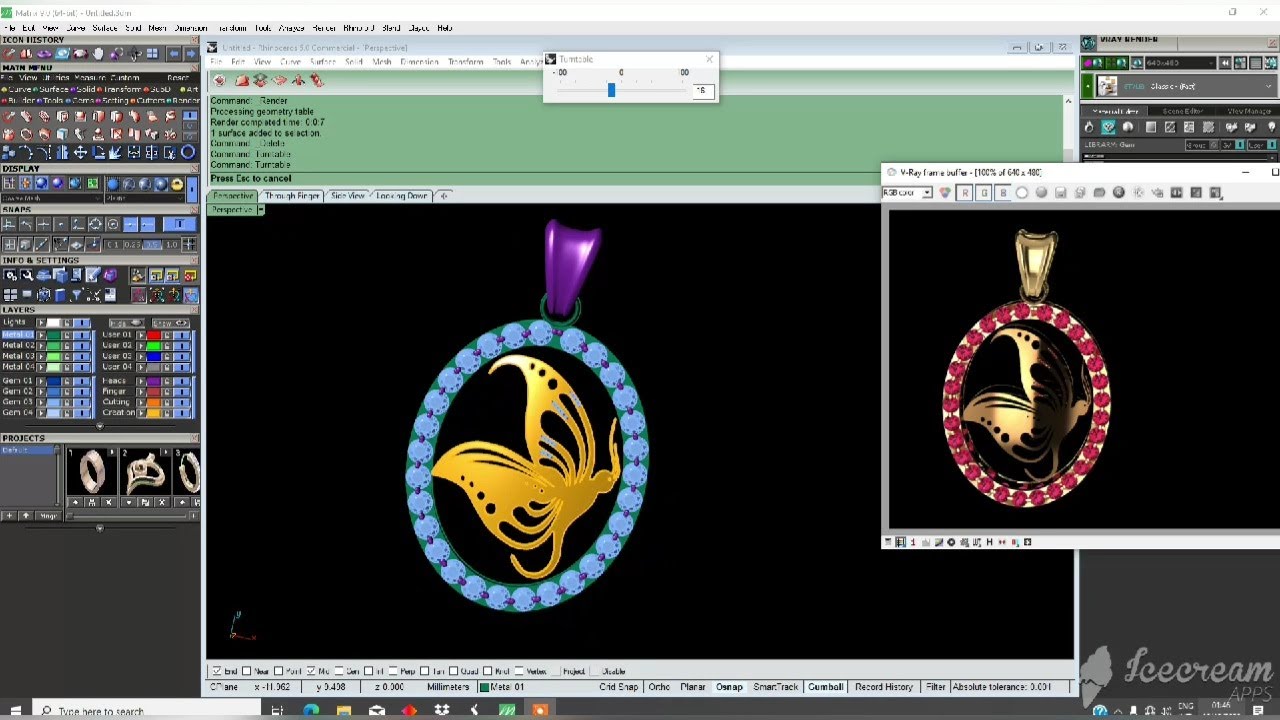Click the forward arrow in Icon History
1280x720 pixels.
pos(190,53)
